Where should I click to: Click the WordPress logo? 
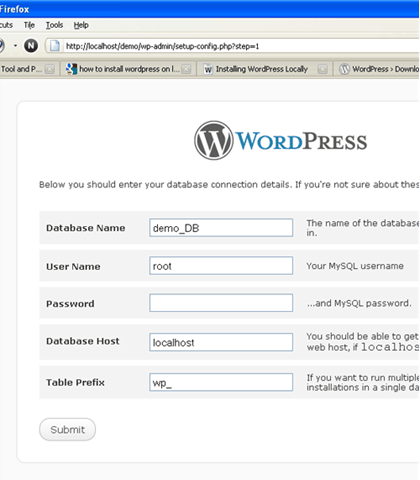coord(281,141)
